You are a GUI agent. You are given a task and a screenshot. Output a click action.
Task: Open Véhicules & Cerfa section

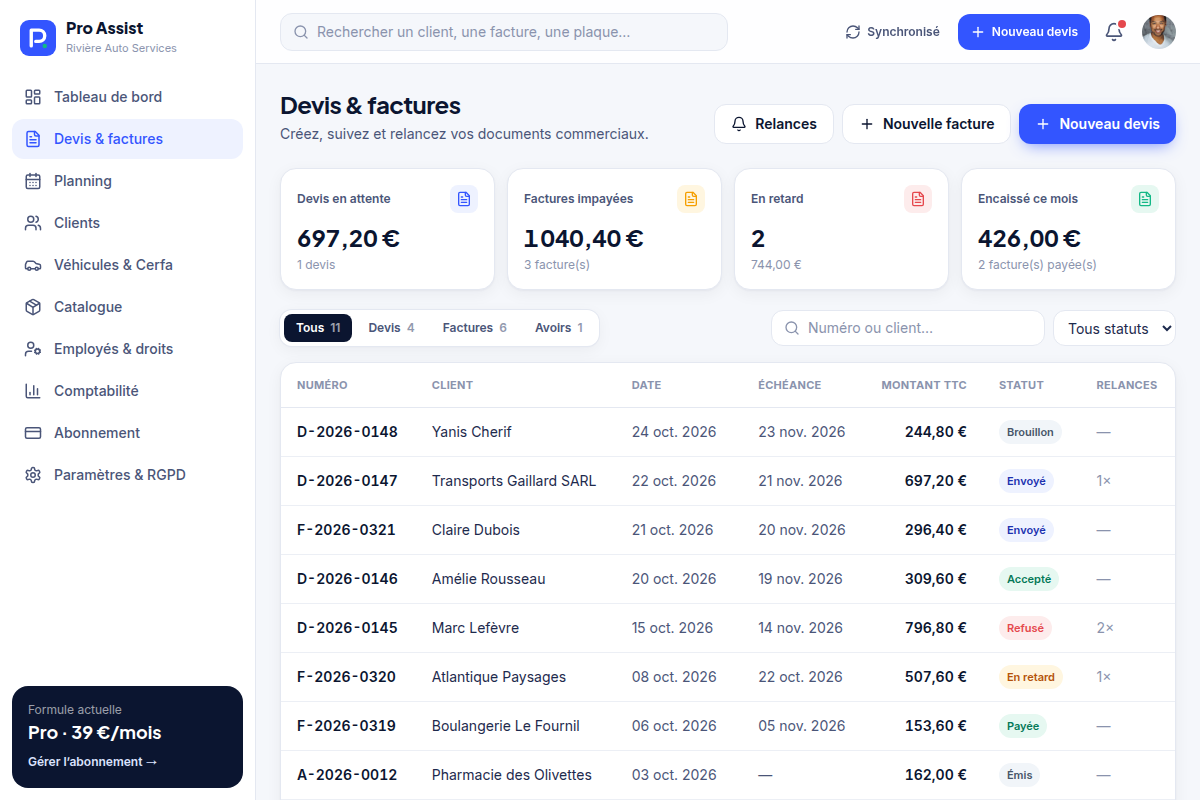pos(127,265)
